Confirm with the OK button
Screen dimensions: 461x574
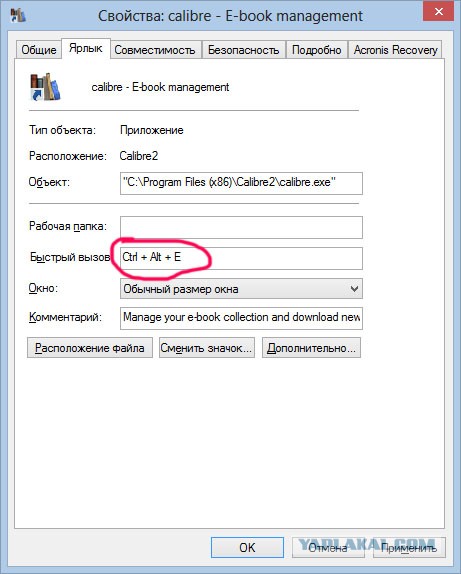point(247,547)
